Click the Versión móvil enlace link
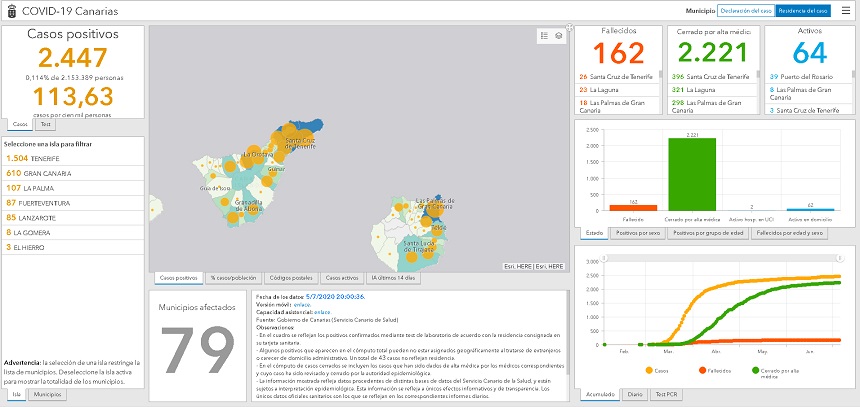 pyautogui.click(x=298, y=303)
